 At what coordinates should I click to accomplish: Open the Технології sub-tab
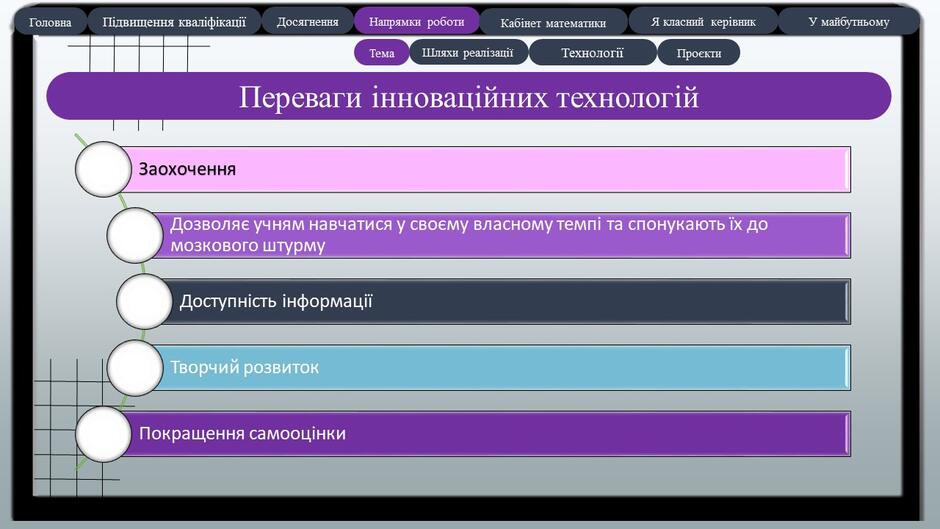(592, 53)
